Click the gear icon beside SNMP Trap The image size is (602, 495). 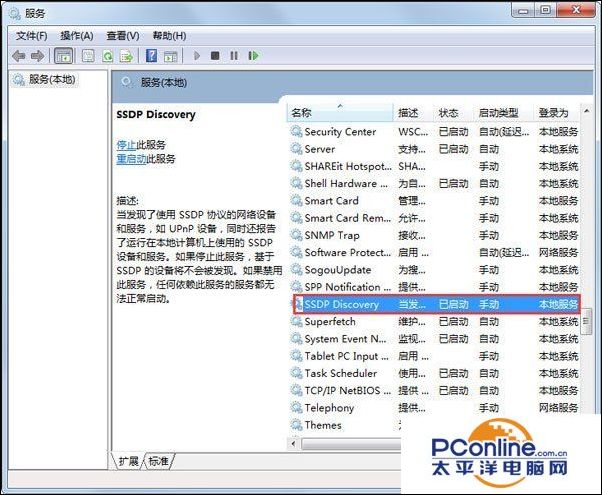tap(296, 235)
